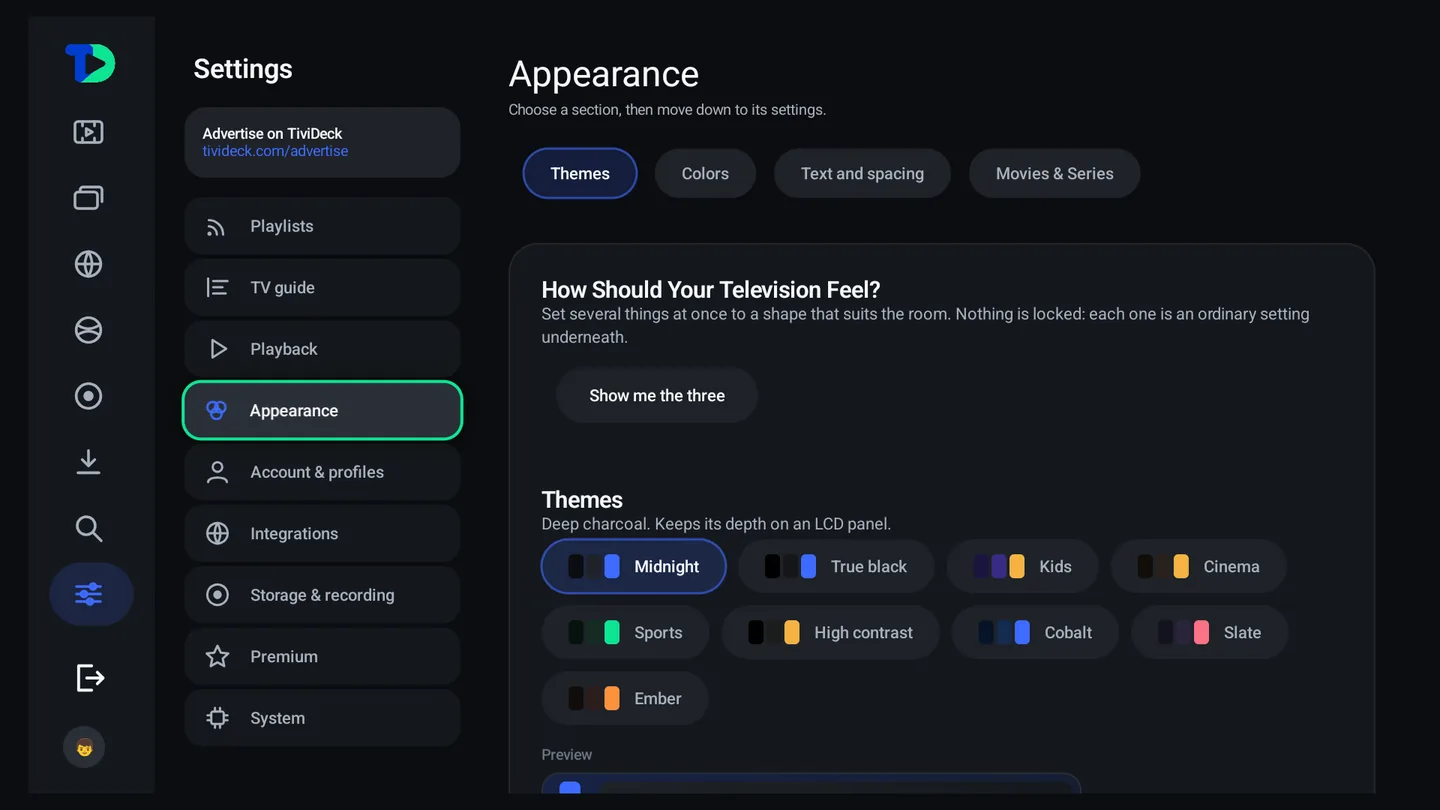This screenshot has height=810, width=1440.
Task: Open the stacked windows library icon
Action: coord(89,198)
